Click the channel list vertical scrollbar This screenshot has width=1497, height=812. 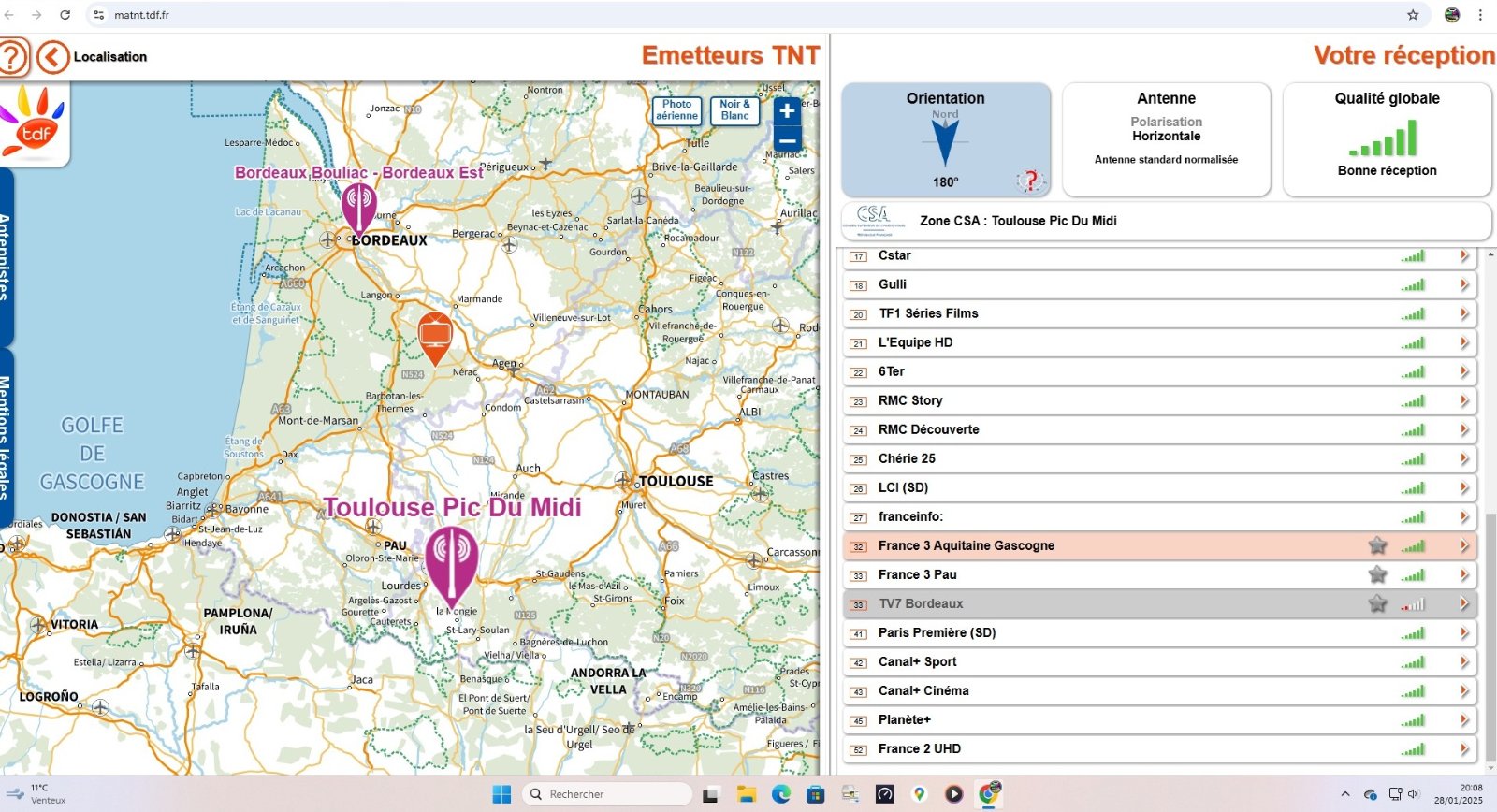(x=1490, y=636)
